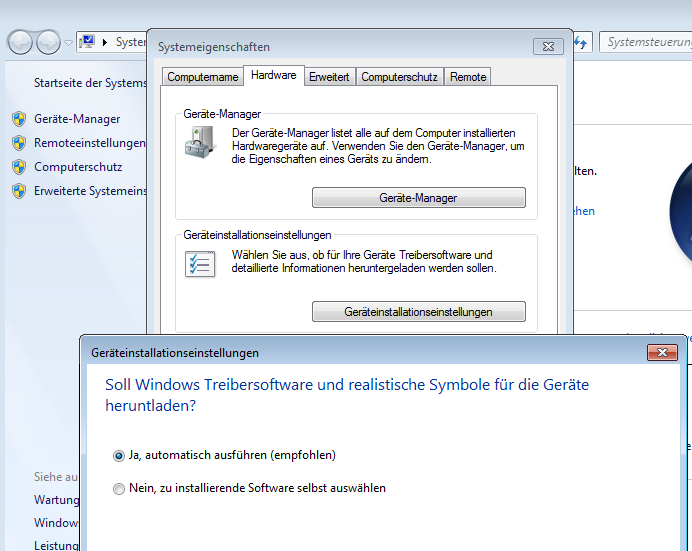Image resolution: width=692 pixels, height=551 pixels.
Task: Click the 'System' breadcrumb in address bar
Action: tap(131, 42)
